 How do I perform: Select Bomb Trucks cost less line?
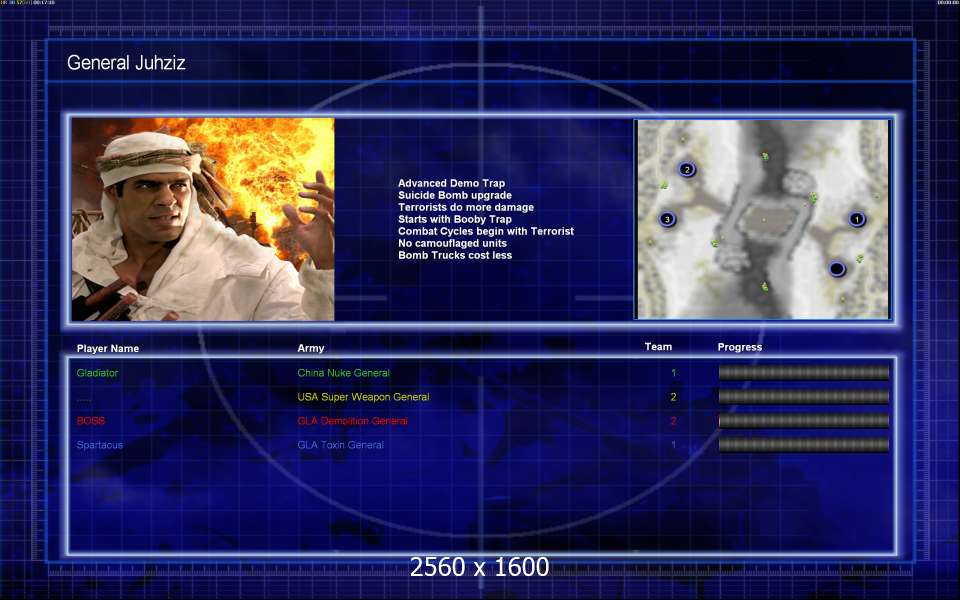pos(455,255)
